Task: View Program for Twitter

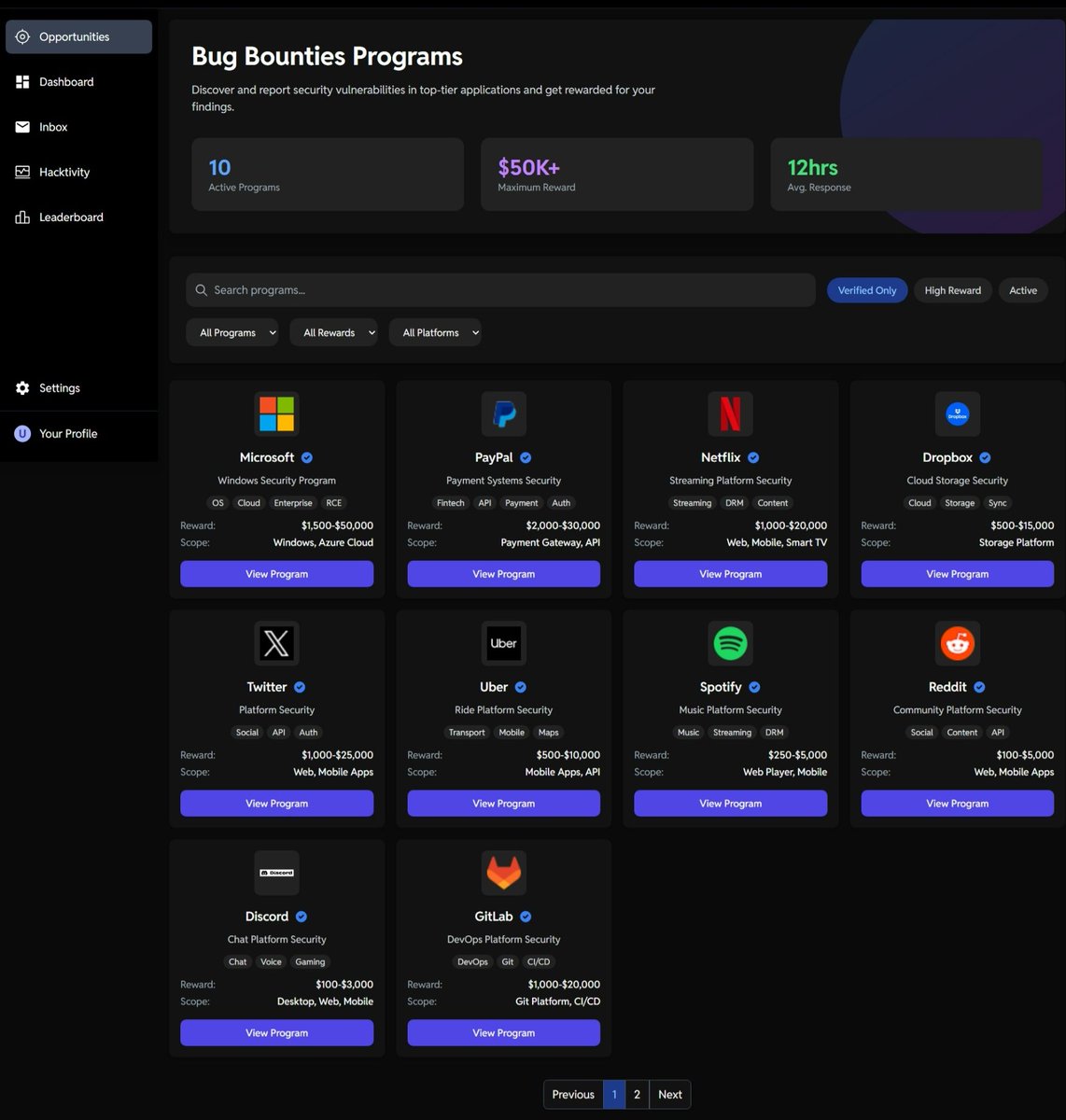Action: click(x=276, y=804)
